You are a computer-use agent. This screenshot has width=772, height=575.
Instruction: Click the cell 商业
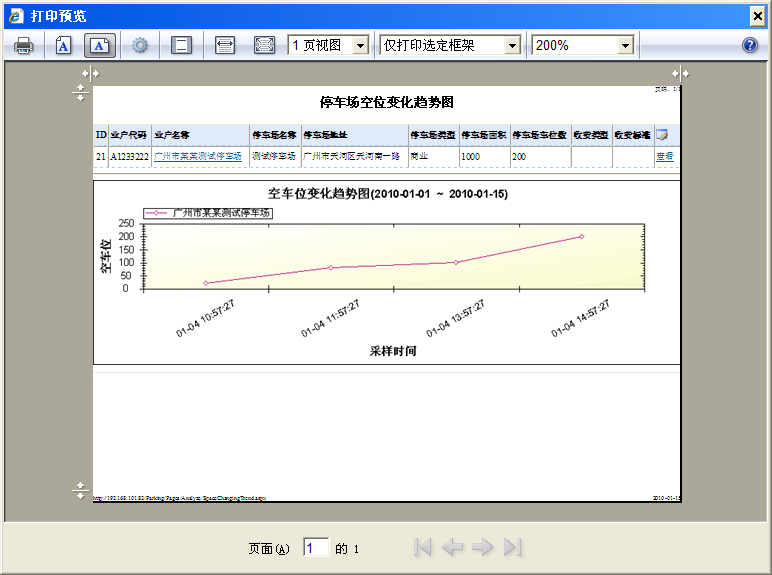tap(419, 157)
